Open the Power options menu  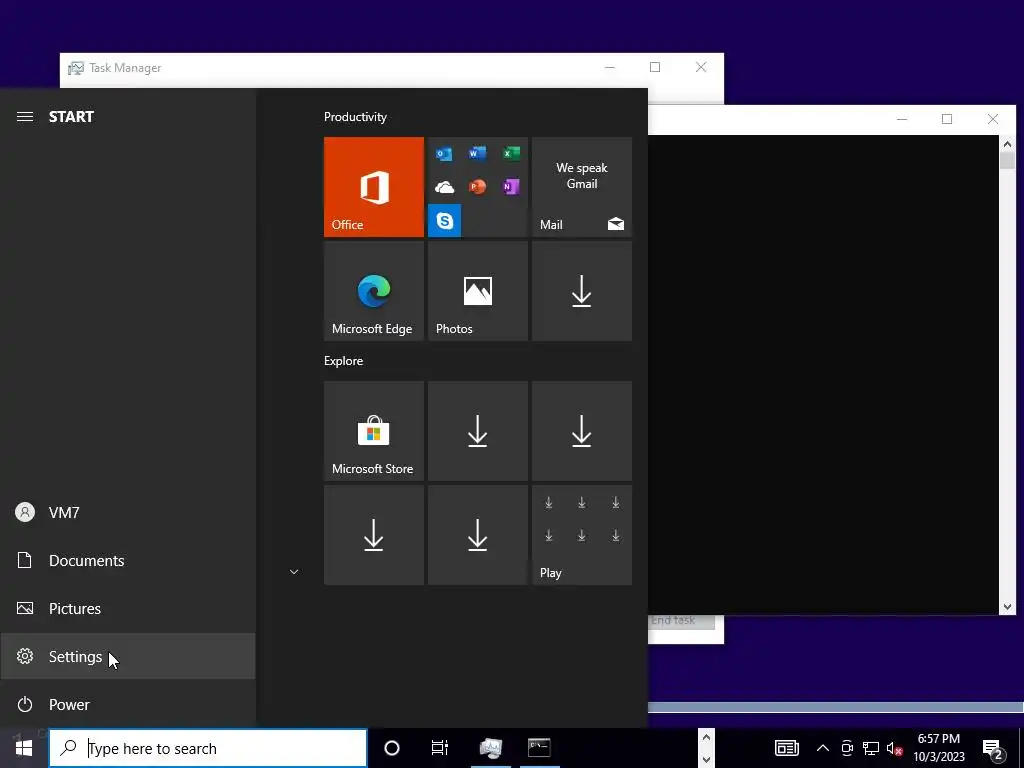(128, 704)
